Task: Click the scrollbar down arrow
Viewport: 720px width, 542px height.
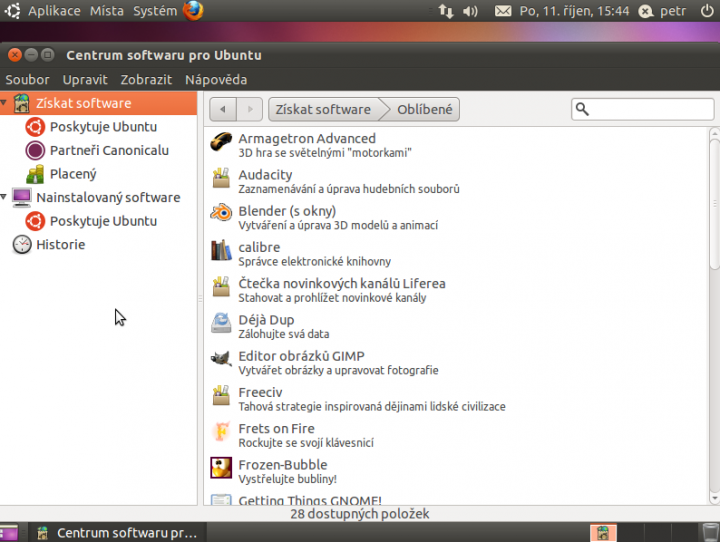Action: (x=714, y=498)
